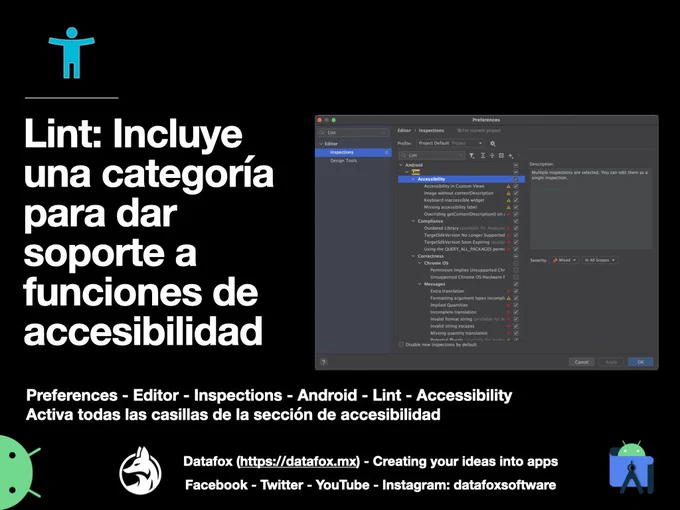Viewport: 680px width, 510px height.
Task: Click error icon next to Extra translation
Action: (509, 291)
